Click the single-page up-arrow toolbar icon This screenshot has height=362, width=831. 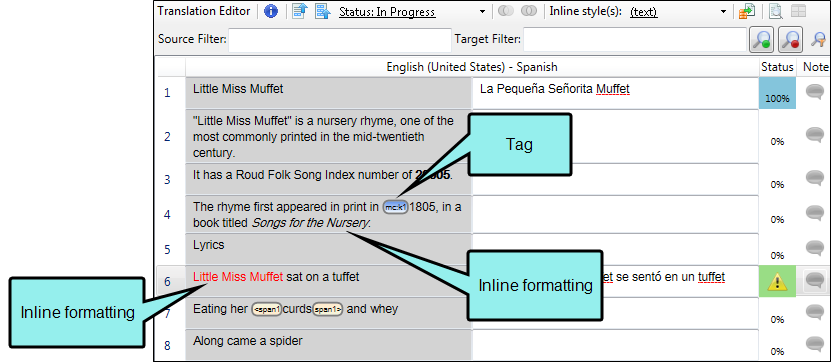coord(300,11)
